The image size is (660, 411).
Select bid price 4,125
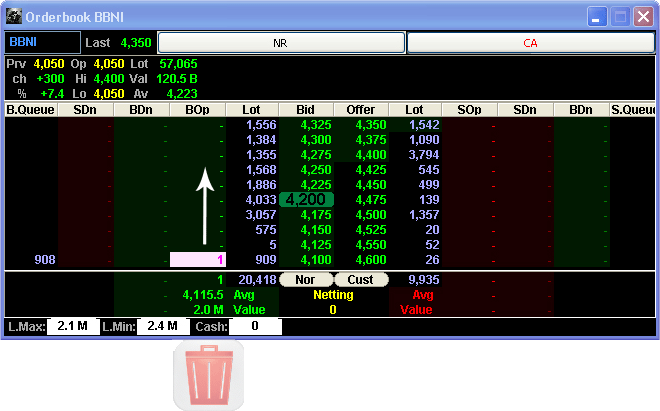[316, 245]
